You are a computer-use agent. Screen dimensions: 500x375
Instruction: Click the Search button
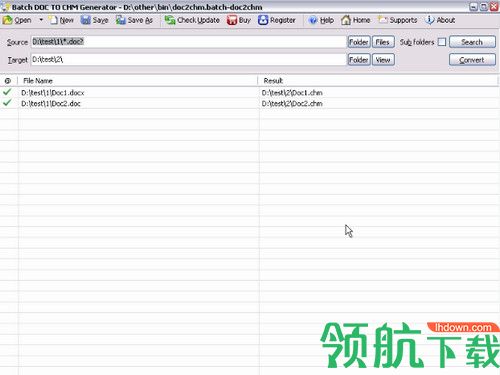(x=472, y=42)
